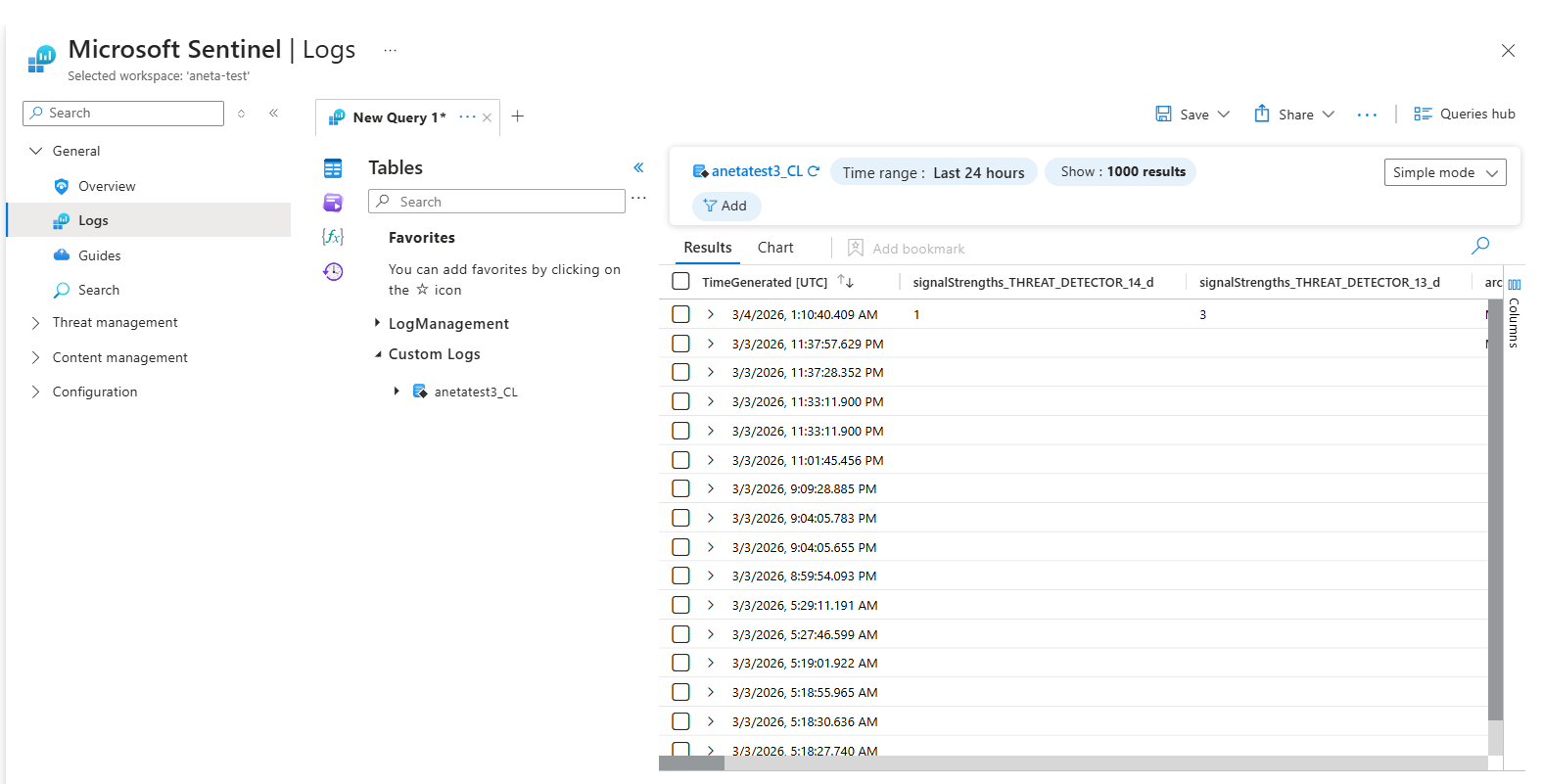Sort by signalStrengths_THREAT_DETECTOR_14_d column header

pos(1033,282)
